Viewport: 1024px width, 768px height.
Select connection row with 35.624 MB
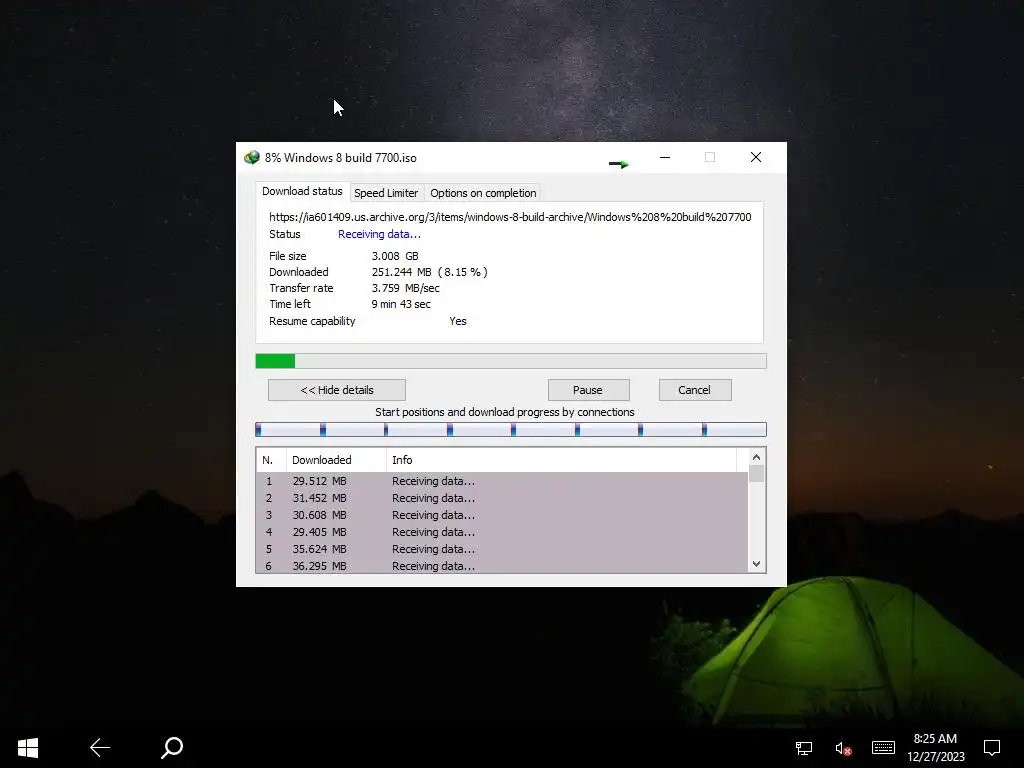pyautogui.click(x=502, y=549)
